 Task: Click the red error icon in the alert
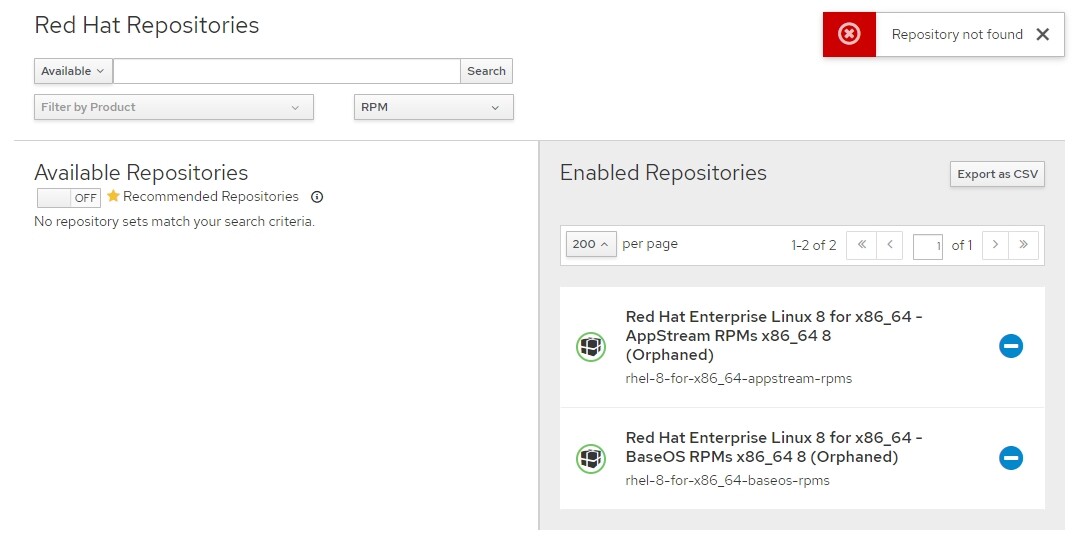(849, 34)
